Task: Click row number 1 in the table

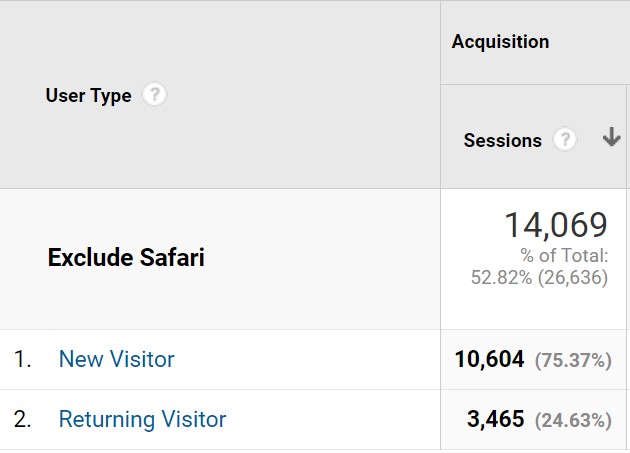Action: click(x=22, y=359)
